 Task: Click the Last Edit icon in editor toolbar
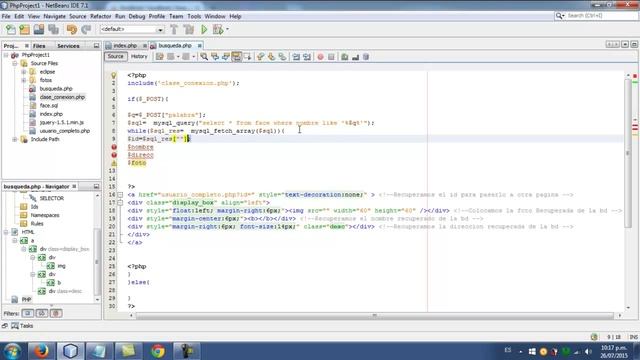coord(160,57)
